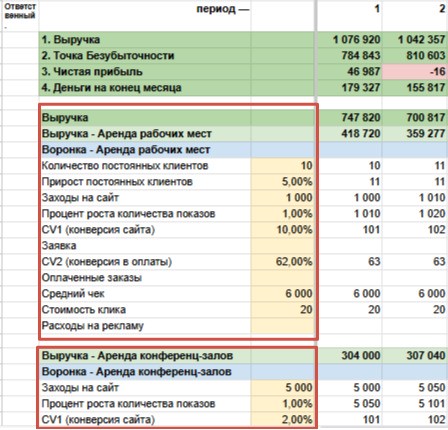
Task: Click the 'Ответственный' column header cell
Action: tap(20, 16)
